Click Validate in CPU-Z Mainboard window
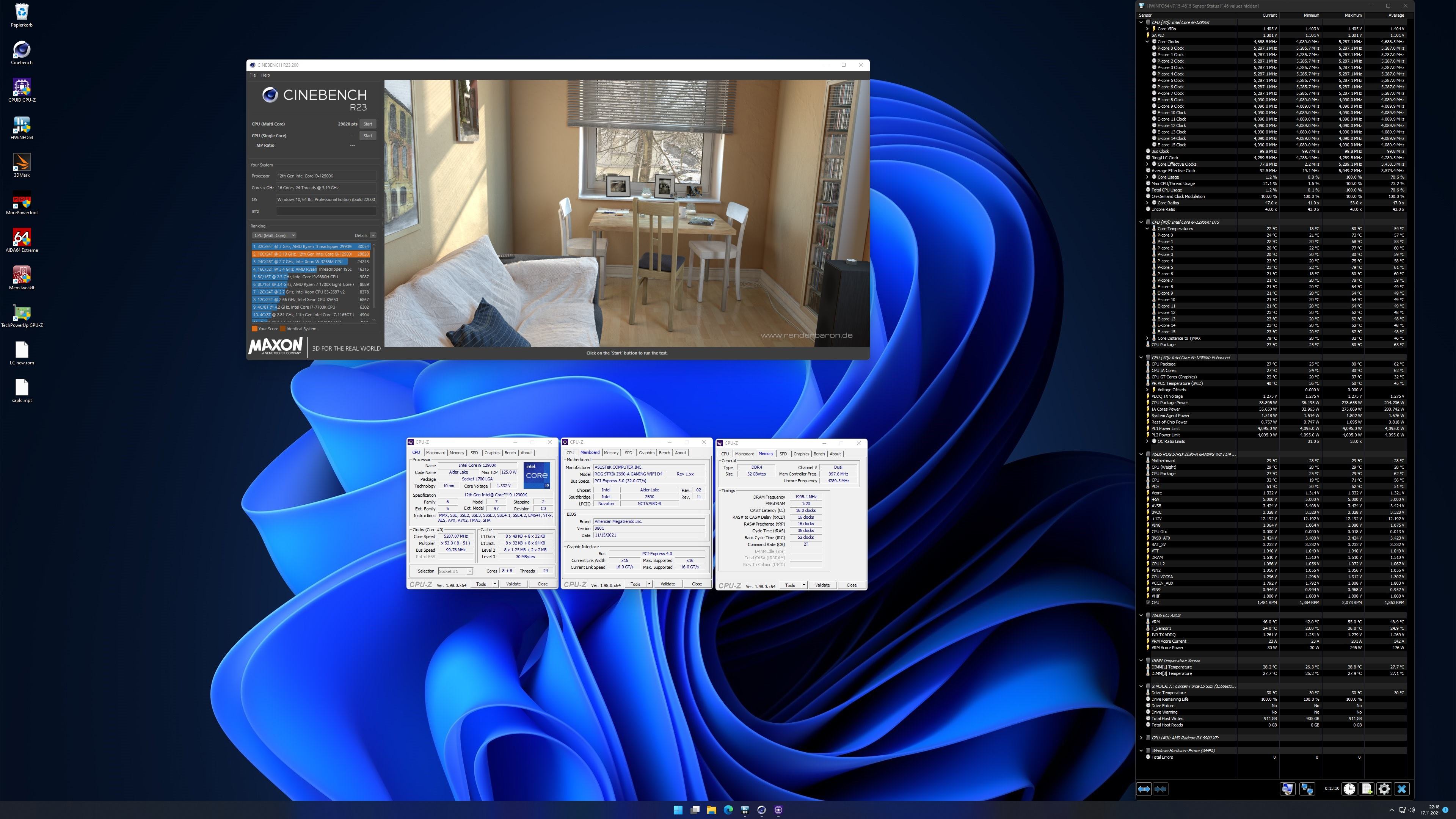This screenshot has width=1456, height=819. (667, 584)
